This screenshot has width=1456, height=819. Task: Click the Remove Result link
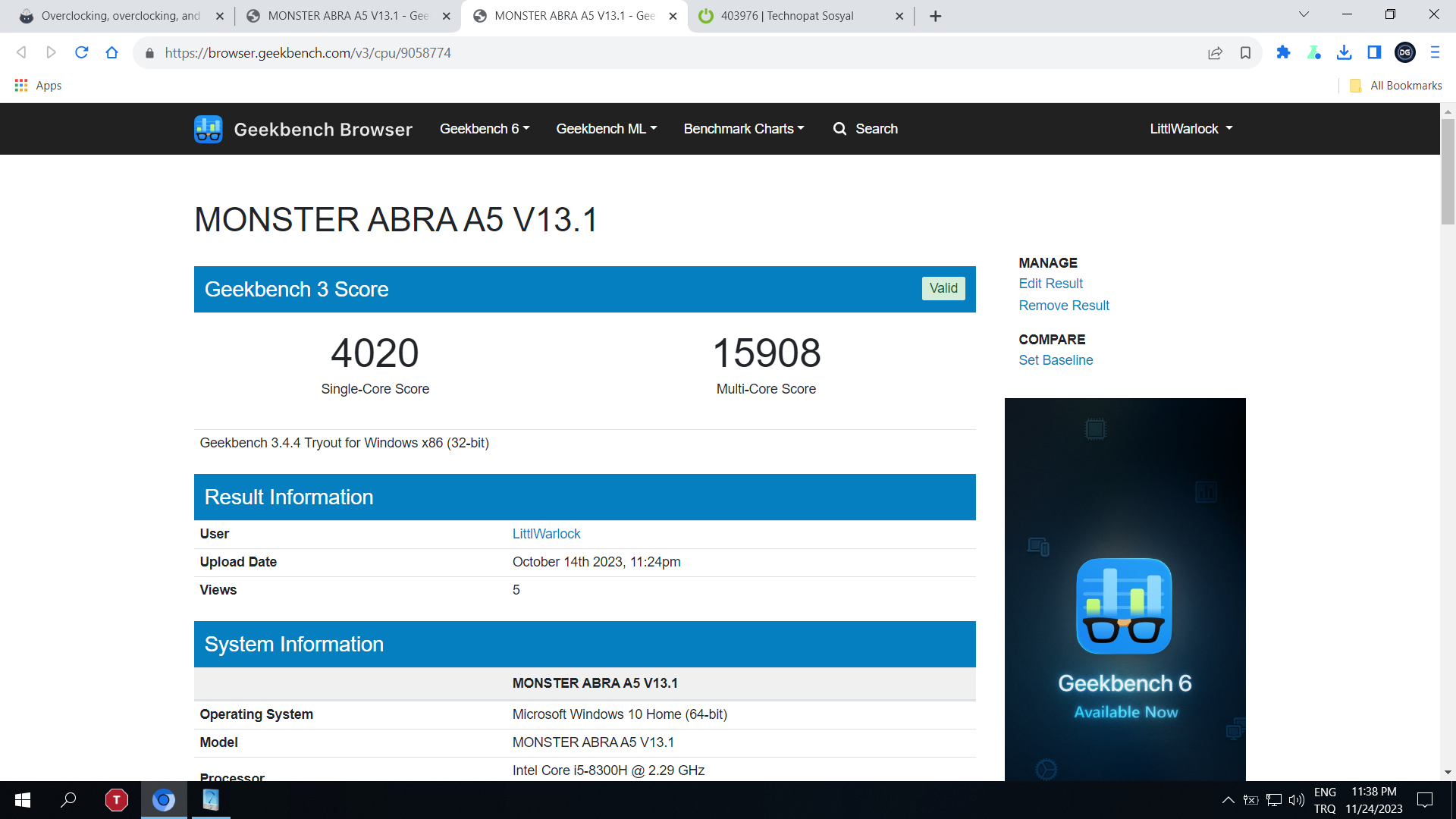pyautogui.click(x=1064, y=306)
